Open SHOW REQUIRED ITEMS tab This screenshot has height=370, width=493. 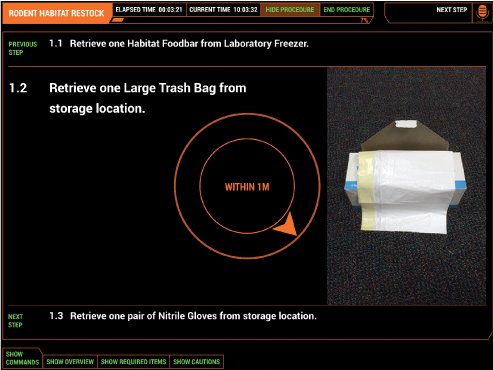point(133,362)
